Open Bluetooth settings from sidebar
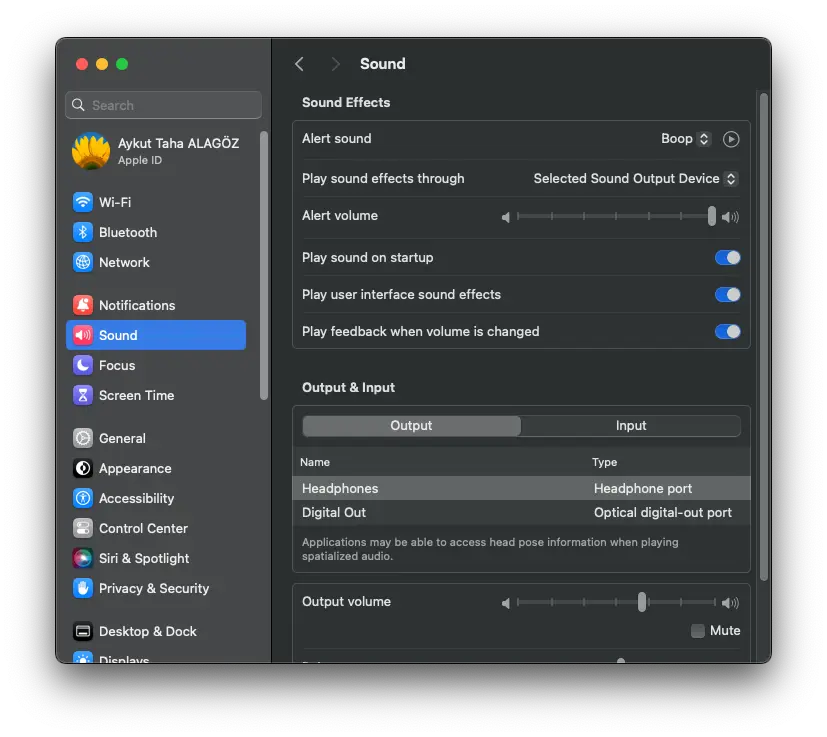827x737 pixels. 128,232
